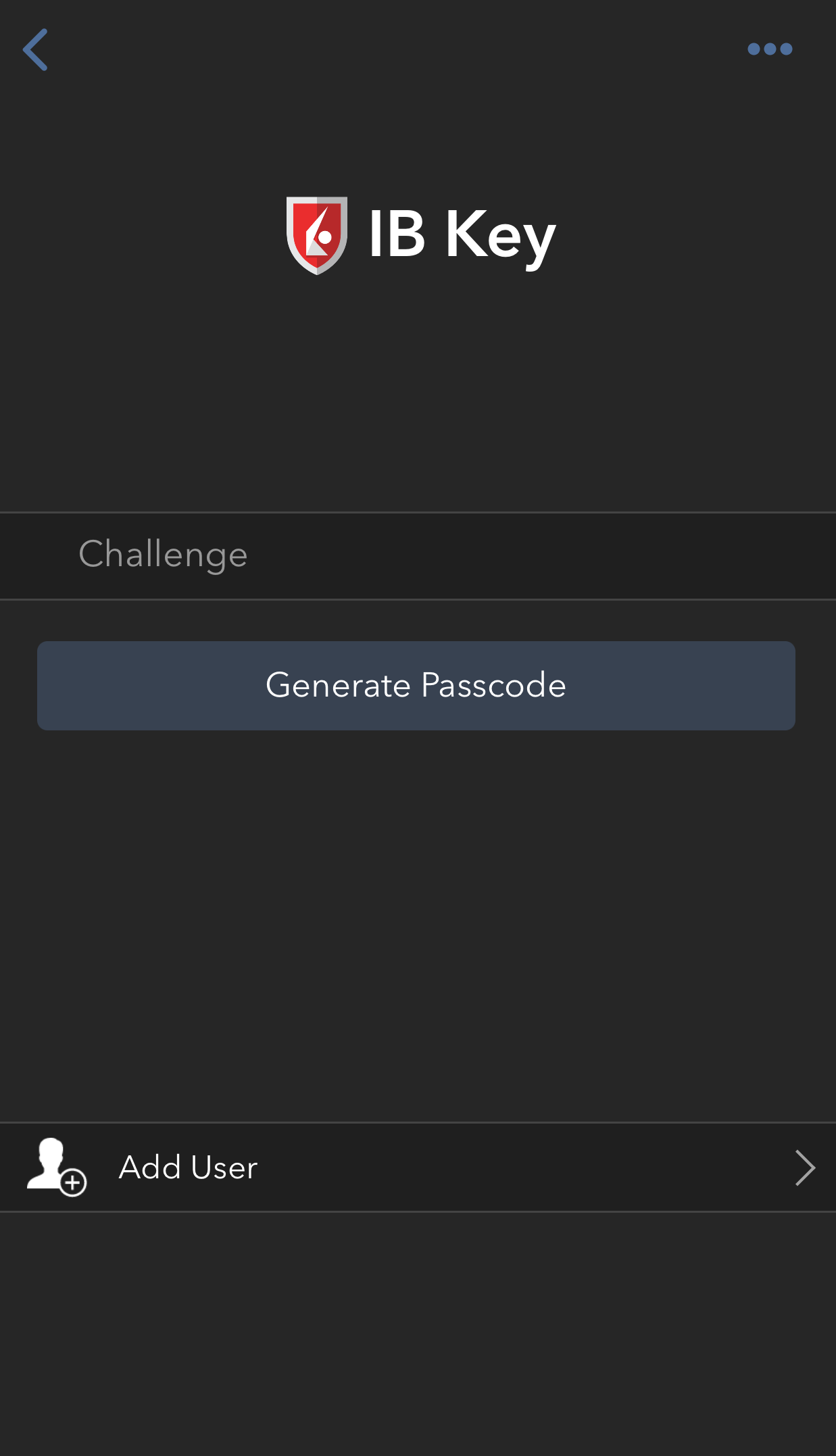Tap the leftmost dot of options icon
Screen dimensions: 836x1456
(754, 49)
